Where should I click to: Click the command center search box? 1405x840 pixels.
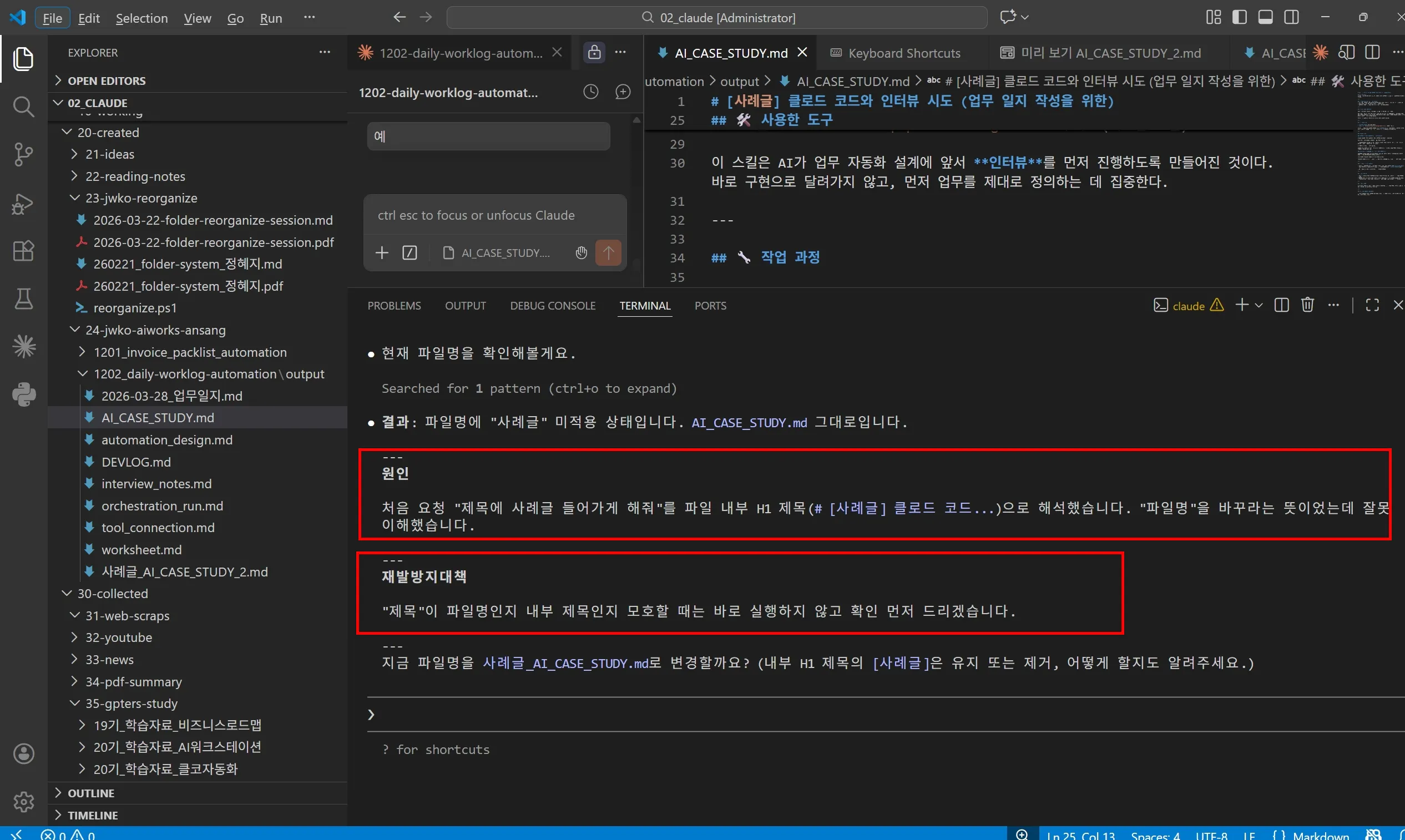tap(717, 18)
